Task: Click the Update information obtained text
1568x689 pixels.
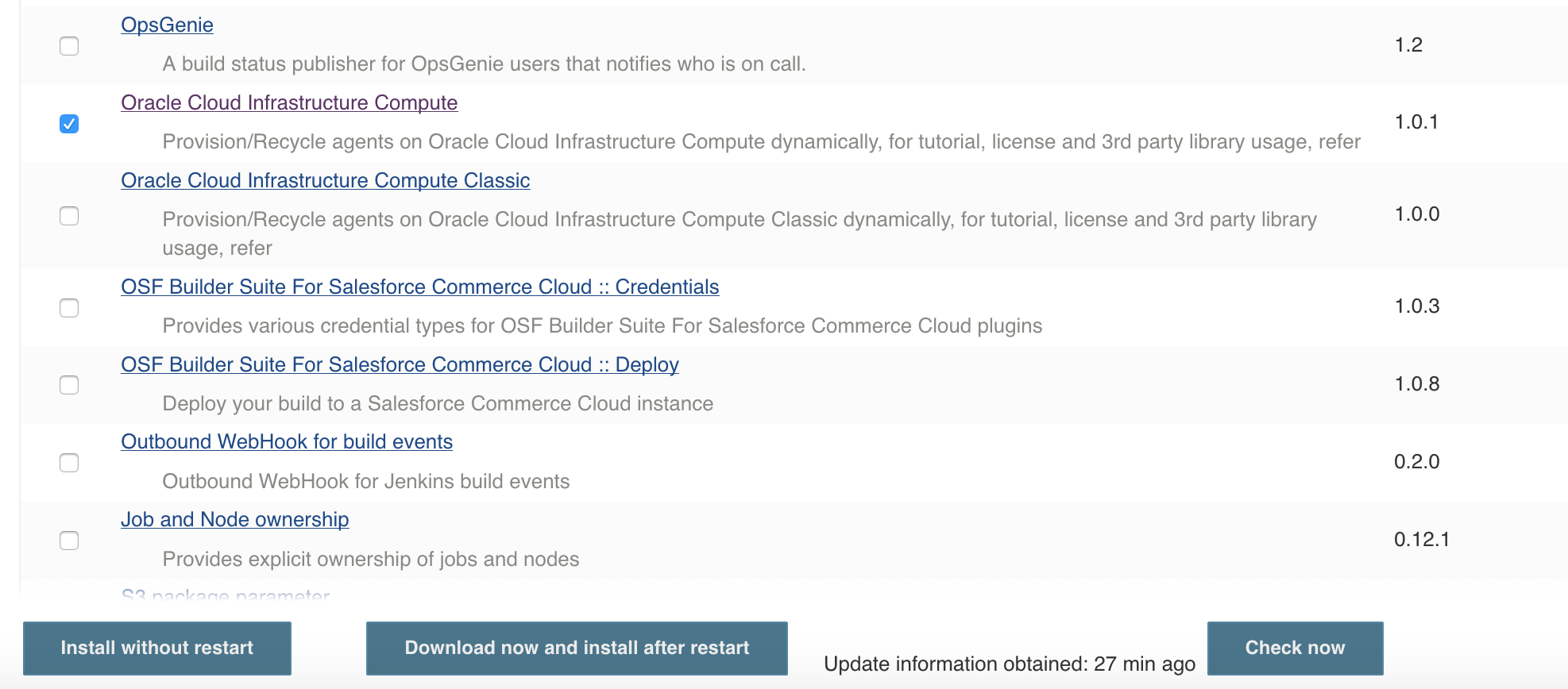Action: click(x=1009, y=664)
